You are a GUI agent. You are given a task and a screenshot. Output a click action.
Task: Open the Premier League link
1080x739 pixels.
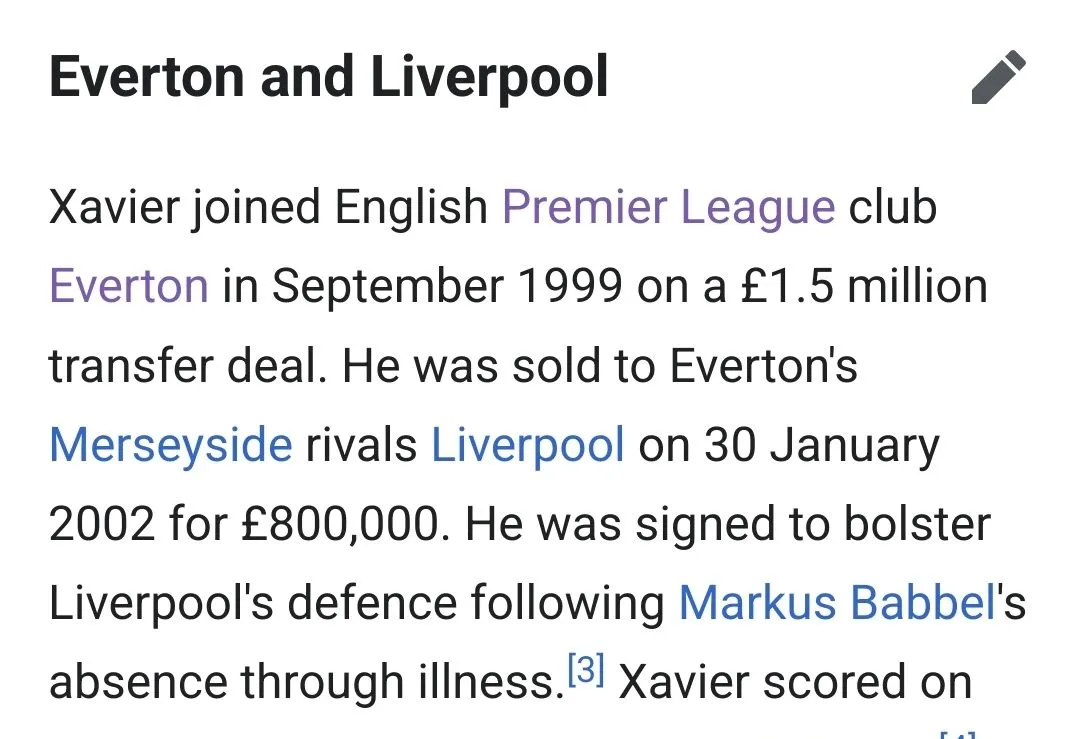[x=668, y=207]
